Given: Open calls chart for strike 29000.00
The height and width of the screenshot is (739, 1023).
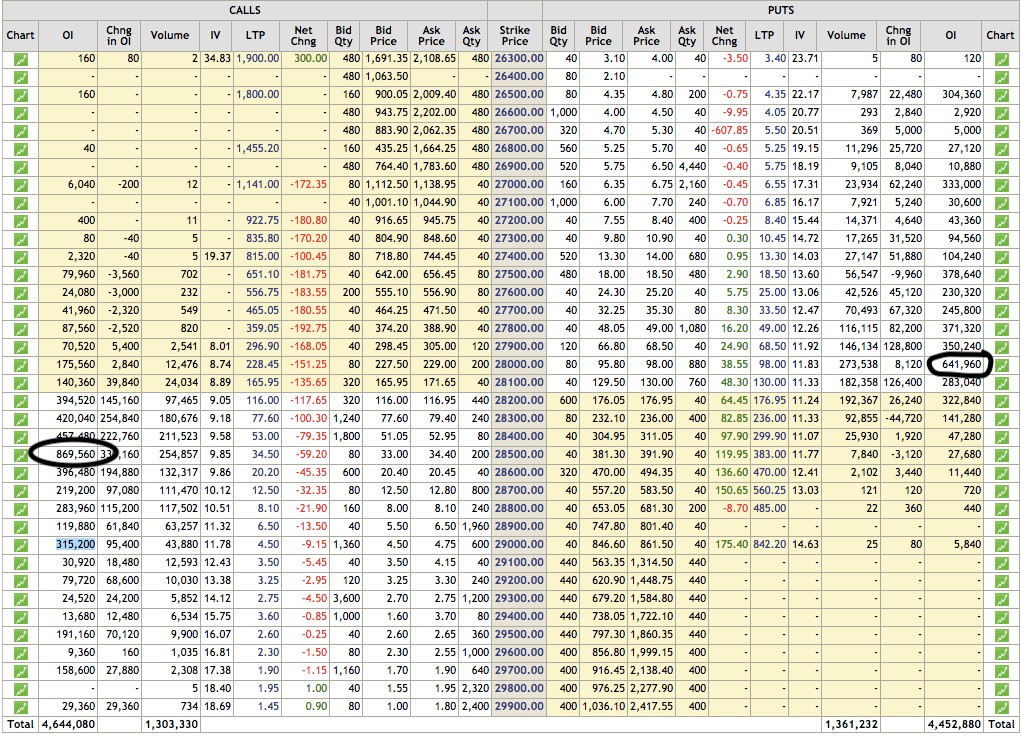Looking at the screenshot, I should click(21, 545).
